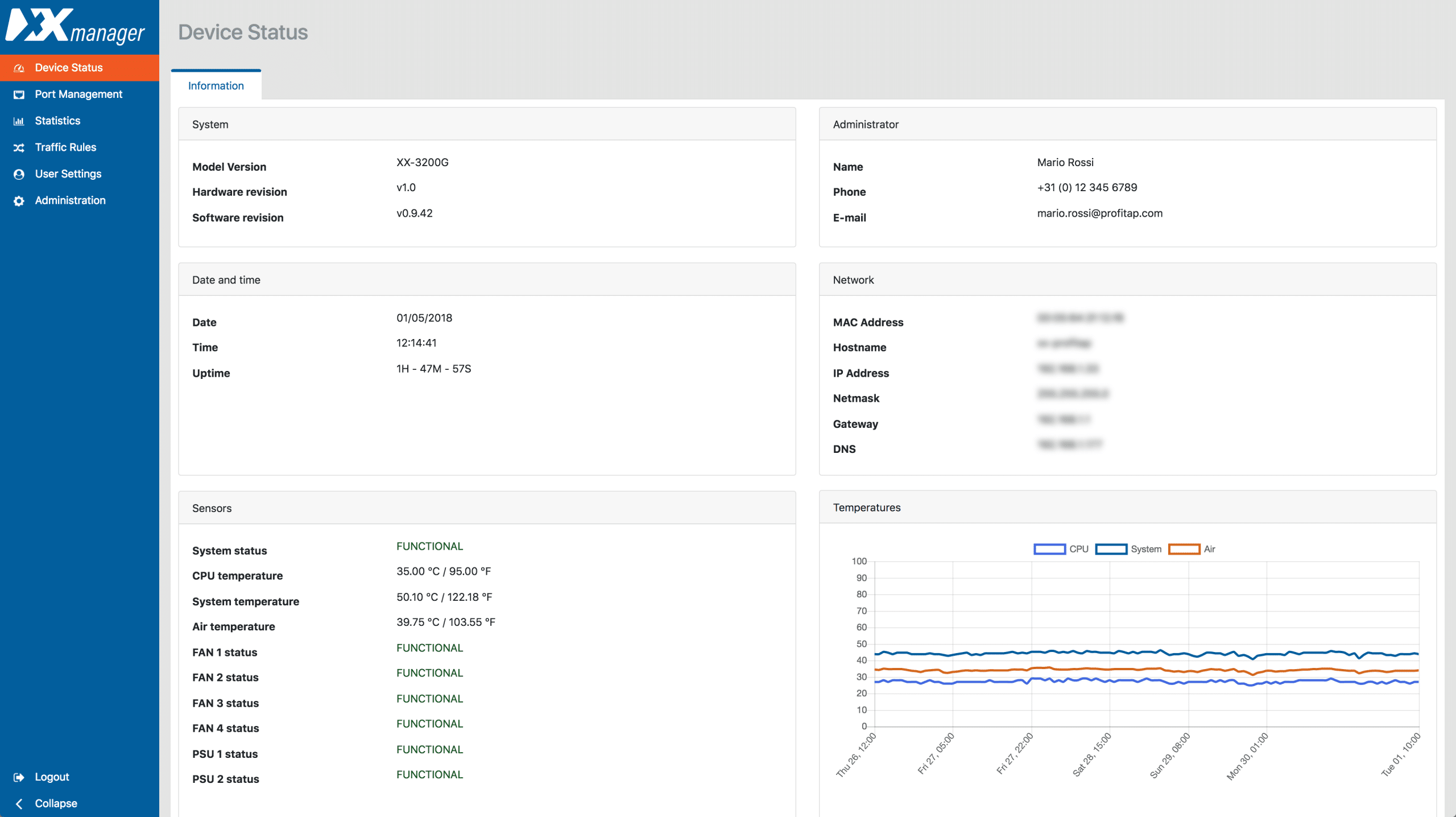Toggle Air series in chart legend

(x=1209, y=549)
